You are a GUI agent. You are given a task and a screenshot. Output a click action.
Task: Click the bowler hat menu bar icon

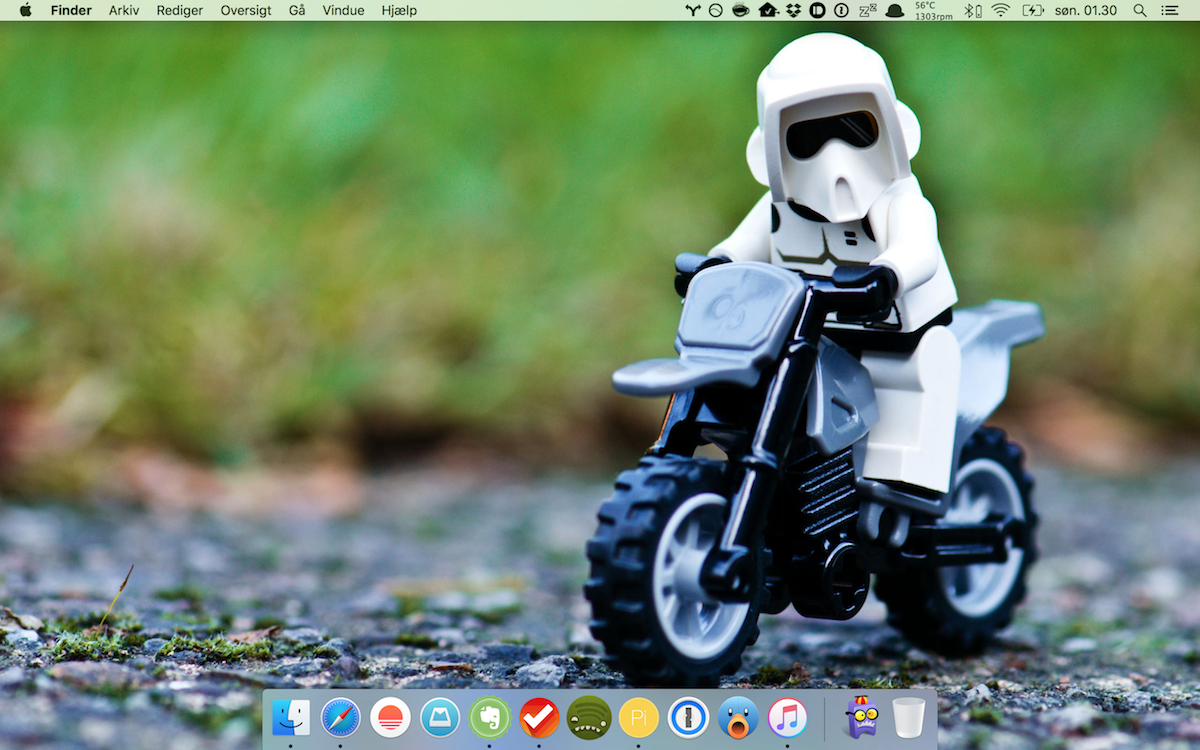(x=895, y=10)
